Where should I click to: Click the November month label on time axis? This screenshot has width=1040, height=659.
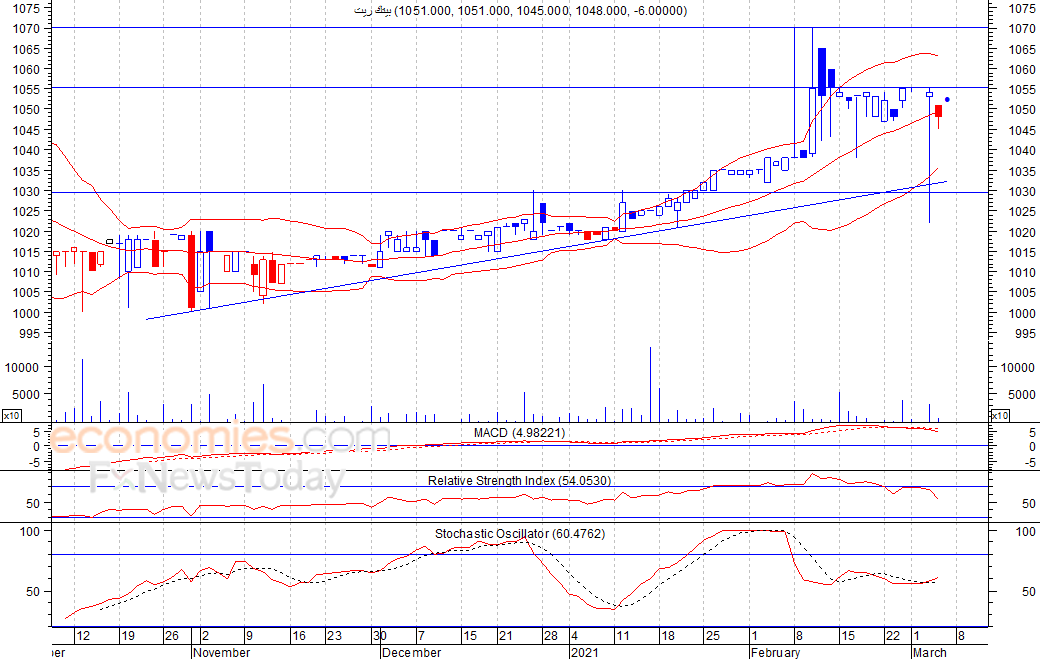(222, 652)
